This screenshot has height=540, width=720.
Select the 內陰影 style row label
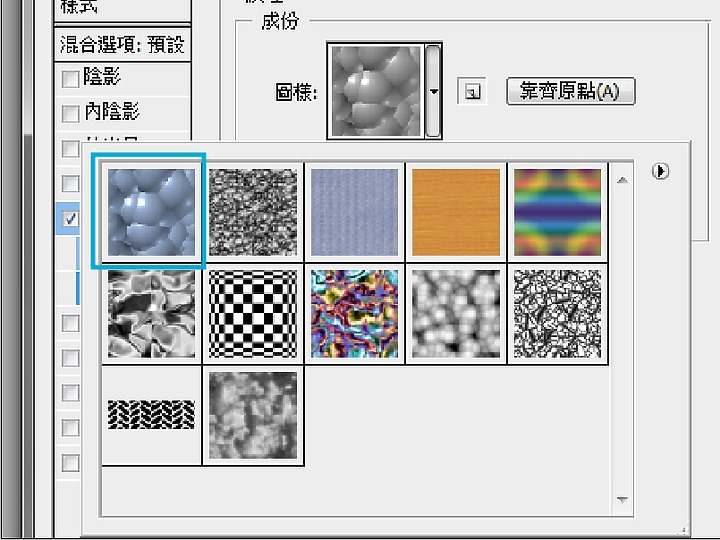click(112, 112)
